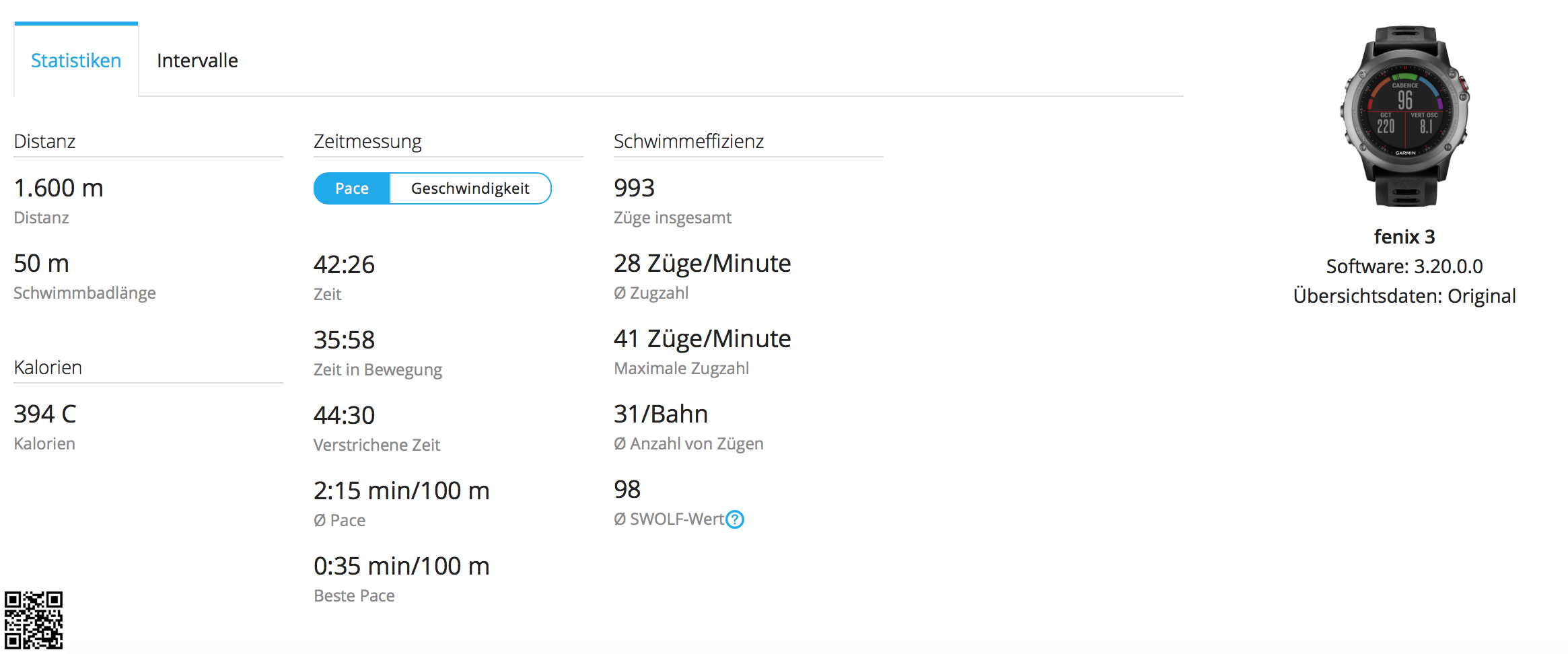Click the QR code image
Image resolution: width=1568 pixels, height=654 pixels.
point(34,620)
